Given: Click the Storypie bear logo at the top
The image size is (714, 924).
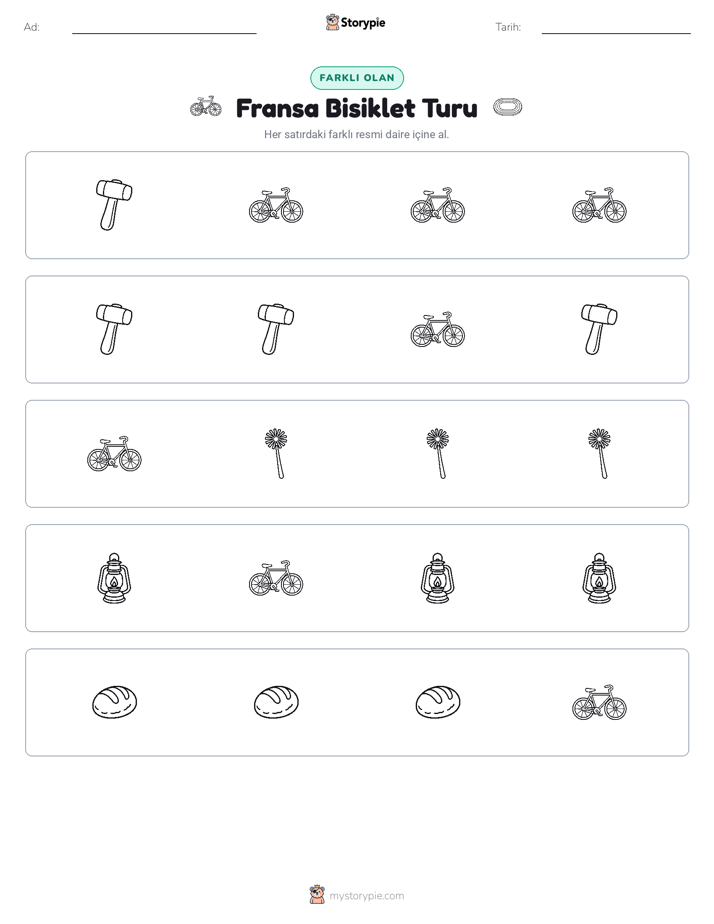Looking at the screenshot, I should (x=332, y=22).
